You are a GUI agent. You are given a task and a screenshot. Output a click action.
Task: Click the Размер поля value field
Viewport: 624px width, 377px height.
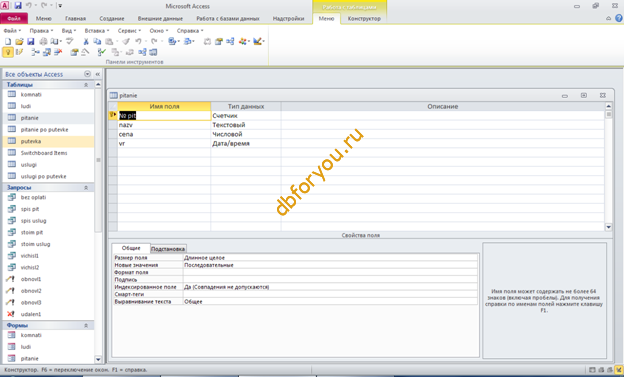click(330, 258)
